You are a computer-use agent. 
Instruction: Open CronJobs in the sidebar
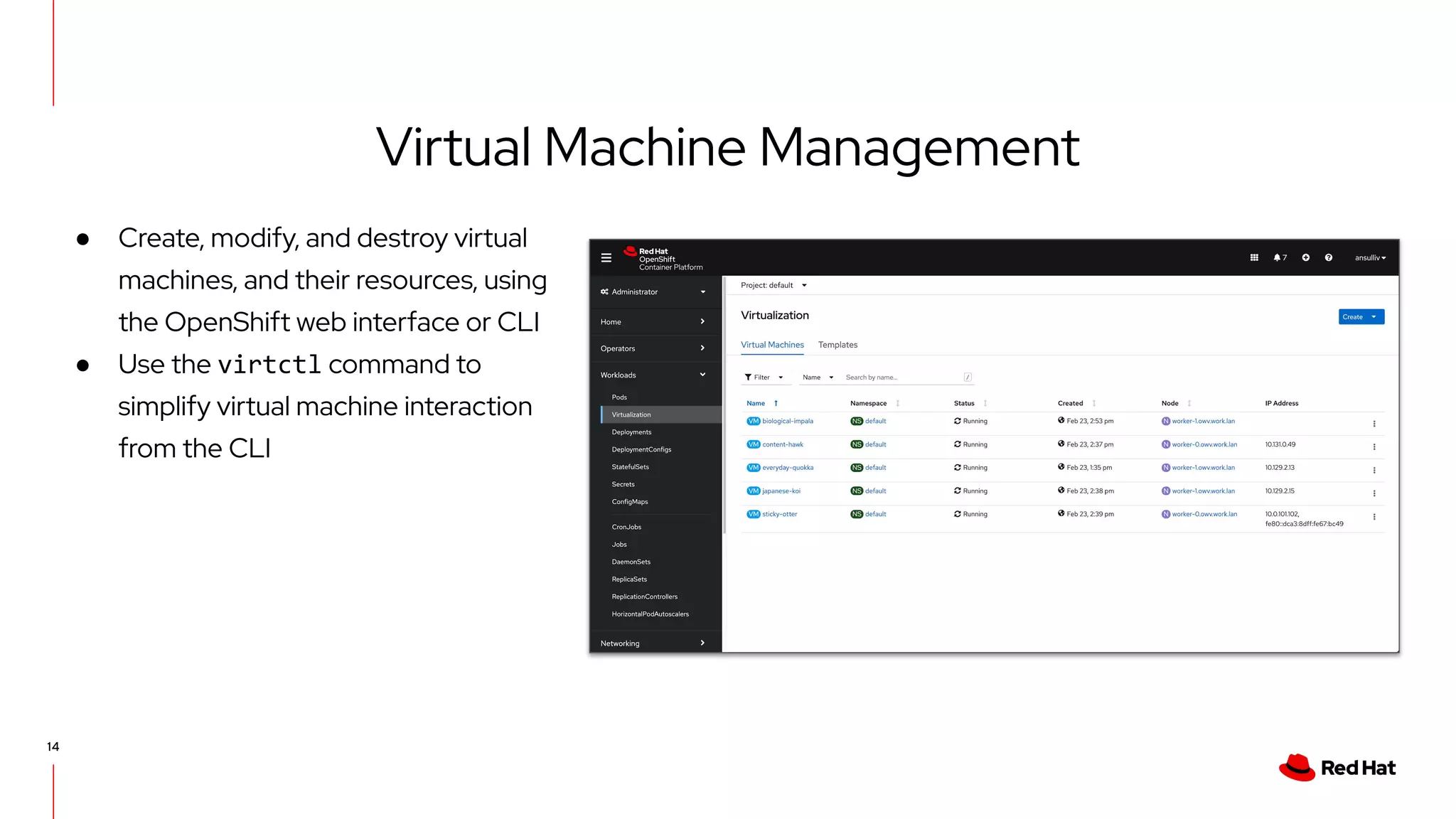(x=626, y=528)
